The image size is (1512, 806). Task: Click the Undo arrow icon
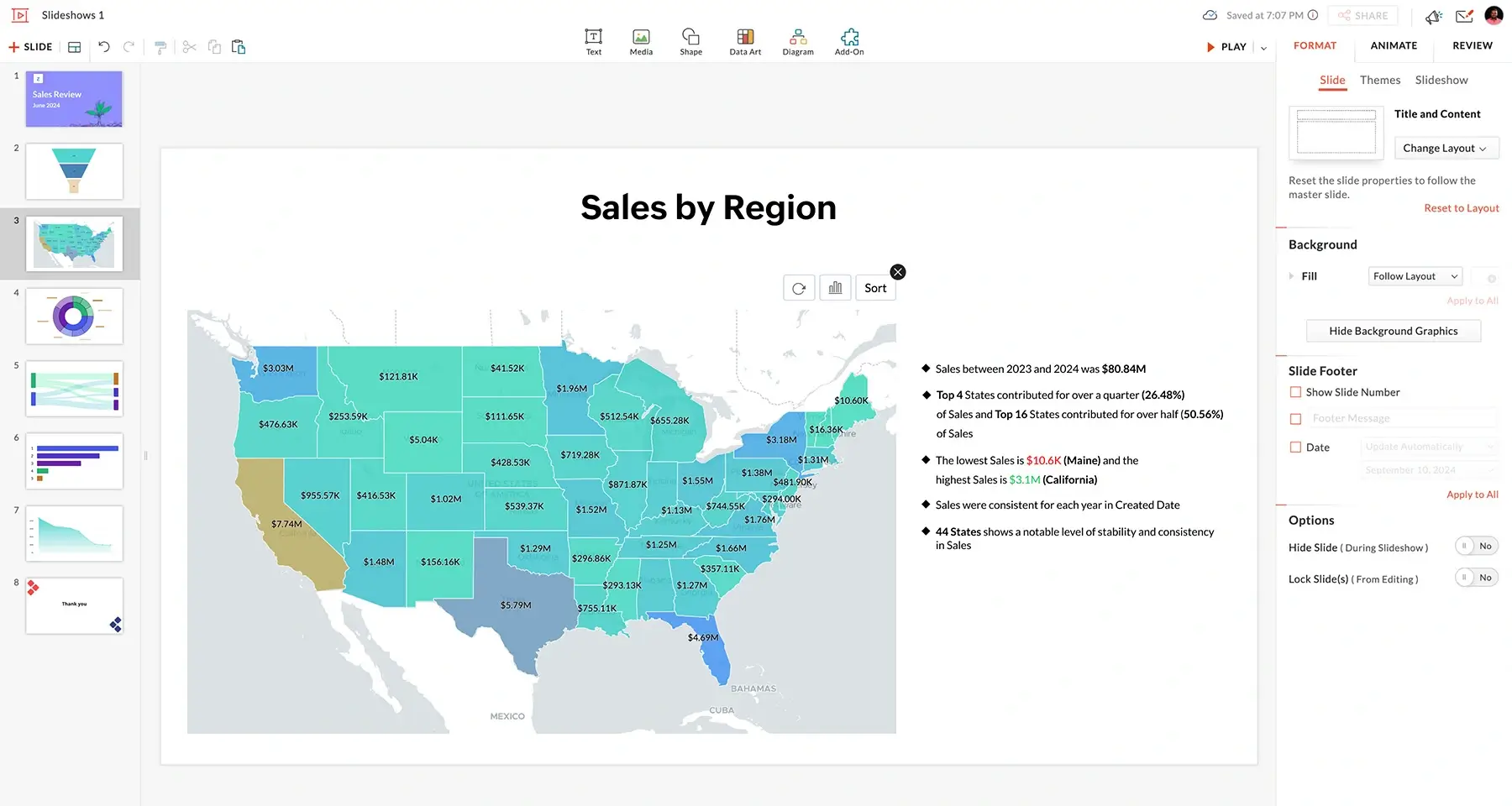point(104,47)
